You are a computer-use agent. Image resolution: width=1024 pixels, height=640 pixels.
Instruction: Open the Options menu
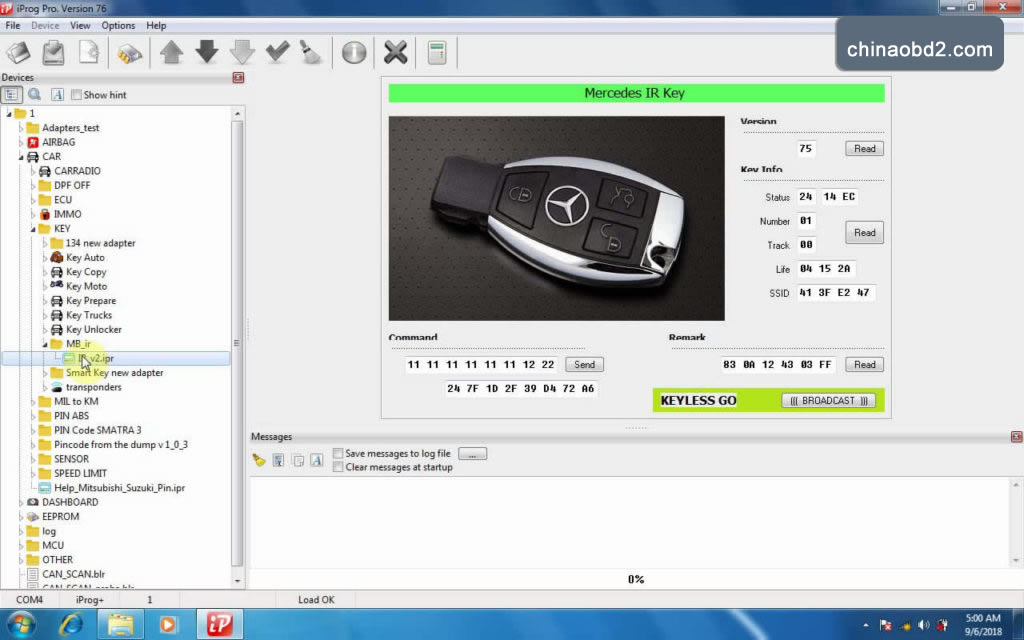click(118, 25)
